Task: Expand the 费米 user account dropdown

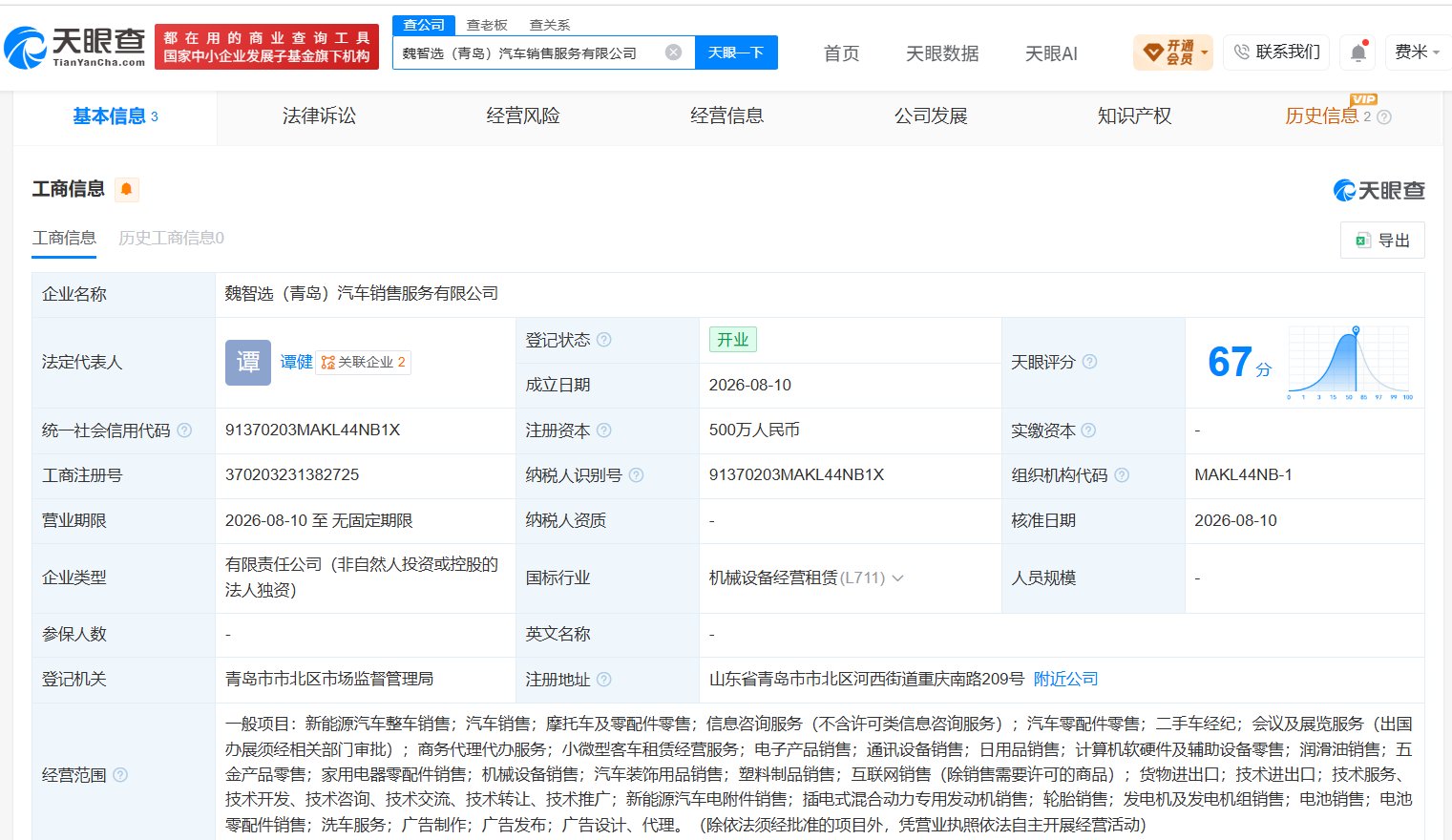Action: tap(1417, 52)
